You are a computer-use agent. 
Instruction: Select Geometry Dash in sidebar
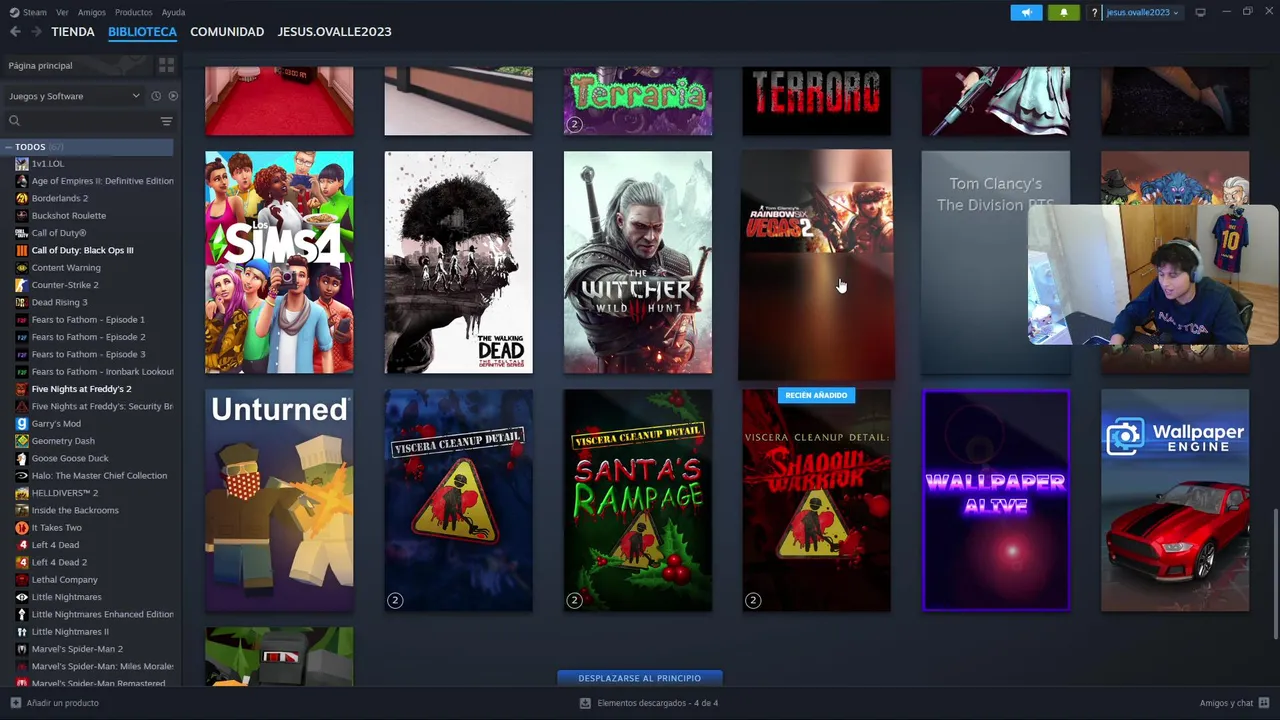[63, 441]
